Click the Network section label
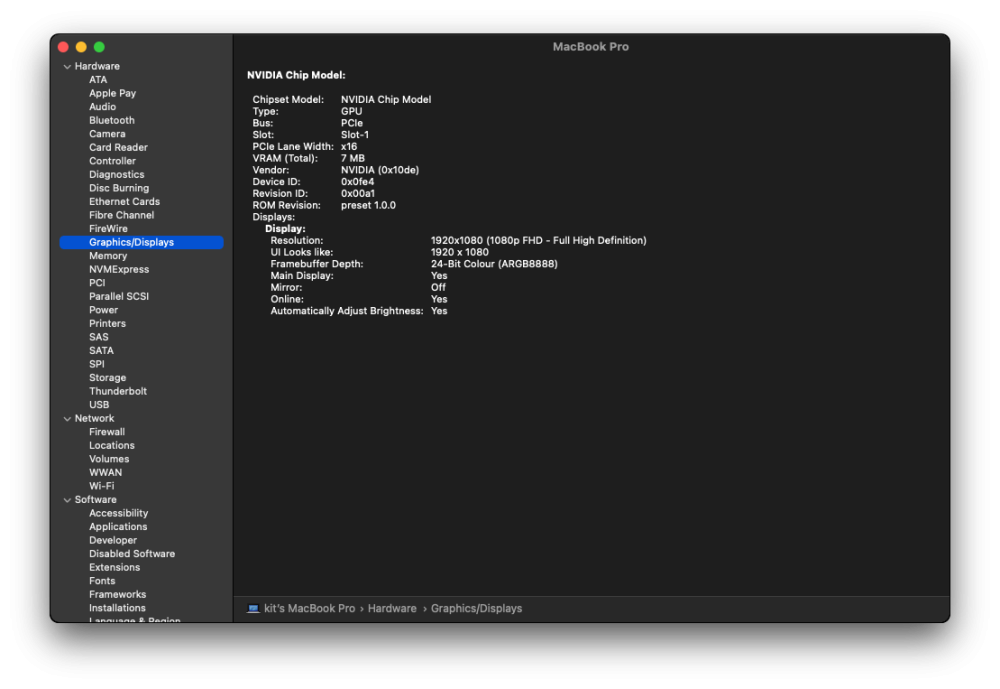The width and height of the screenshot is (1000, 689). tap(94, 419)
